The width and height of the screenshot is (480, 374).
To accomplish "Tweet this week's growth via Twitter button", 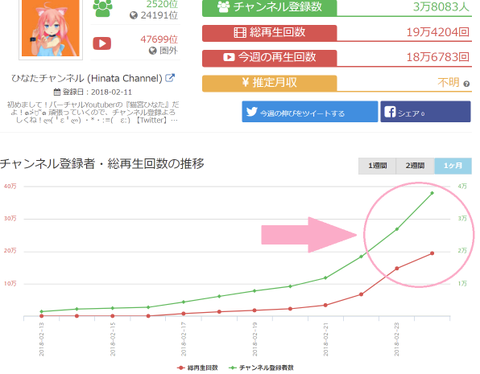I will pyautogui.click(x=310, y=112).
